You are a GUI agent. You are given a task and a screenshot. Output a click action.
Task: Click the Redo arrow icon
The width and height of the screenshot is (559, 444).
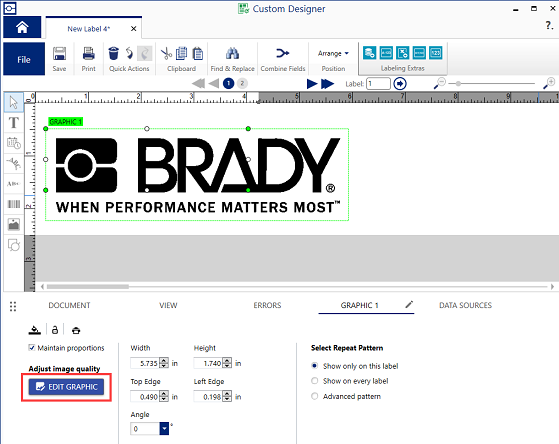145,53
